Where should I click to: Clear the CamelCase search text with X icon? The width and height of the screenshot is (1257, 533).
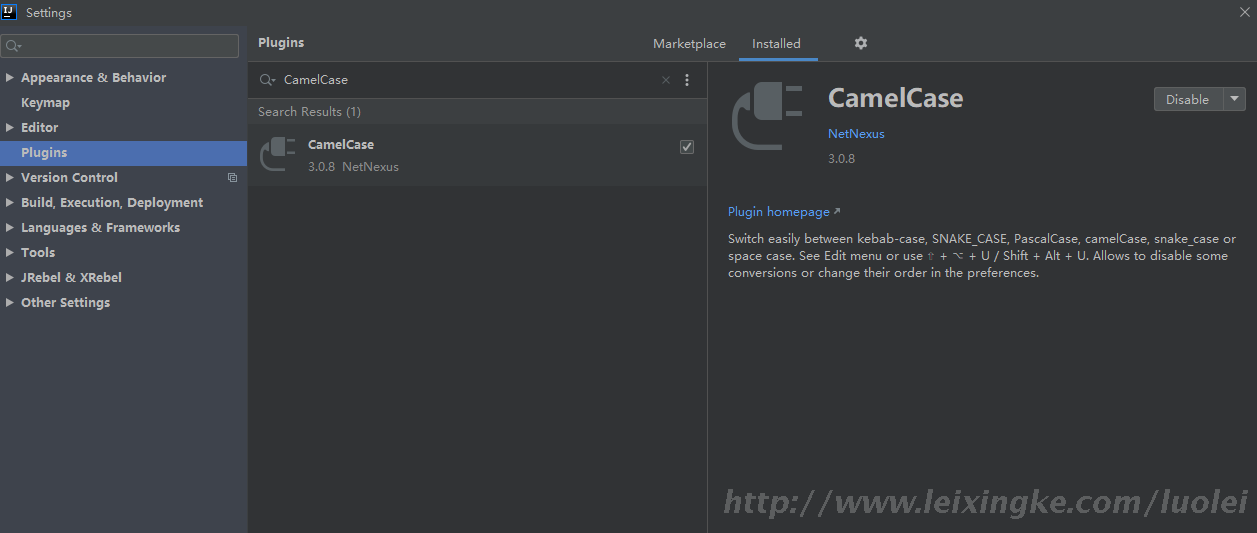(x=666, y=80)
